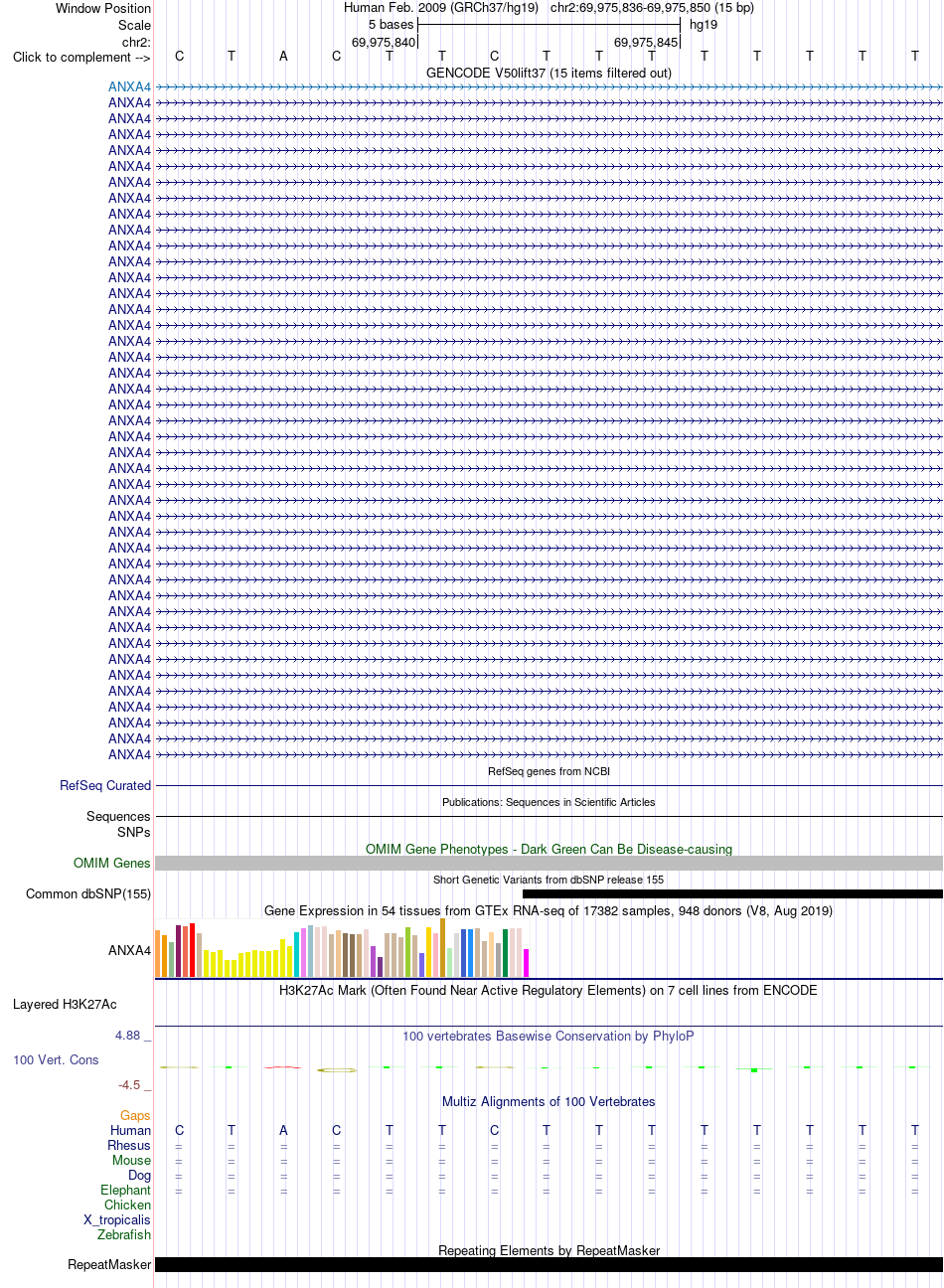This screenshot has width=944, height=1288.
Task: Open the 'H3K27Ac Mark' ENCODE track title
Action: point(549,990)
